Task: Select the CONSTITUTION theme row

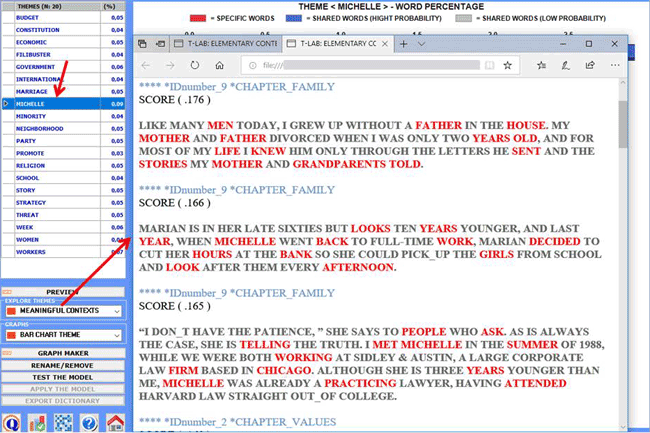Action: [63, 30]
